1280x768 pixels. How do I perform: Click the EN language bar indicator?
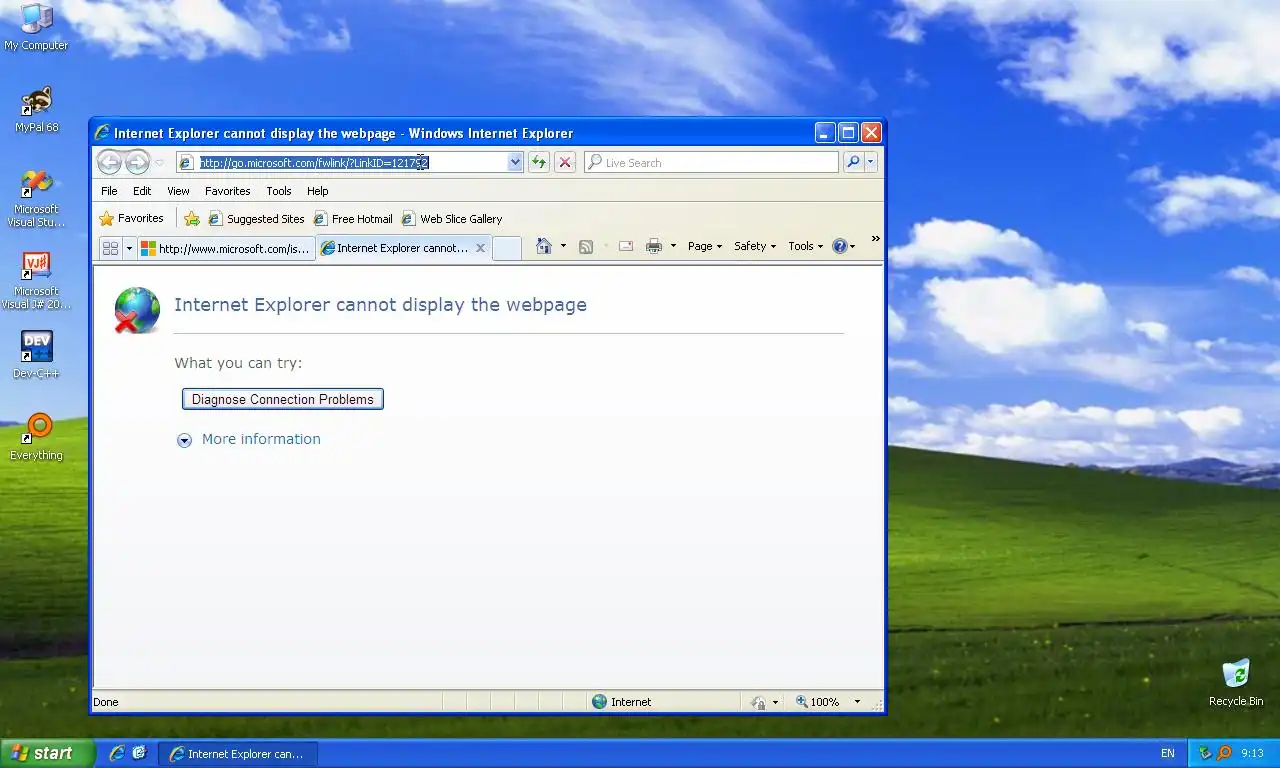(x=1167, y=753)
